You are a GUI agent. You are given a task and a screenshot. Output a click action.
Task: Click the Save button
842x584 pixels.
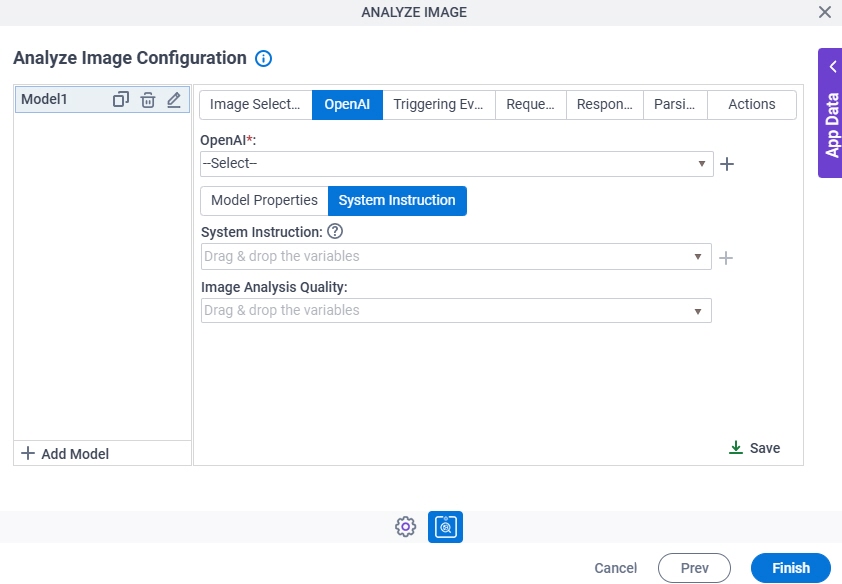[x=754, y=448]
